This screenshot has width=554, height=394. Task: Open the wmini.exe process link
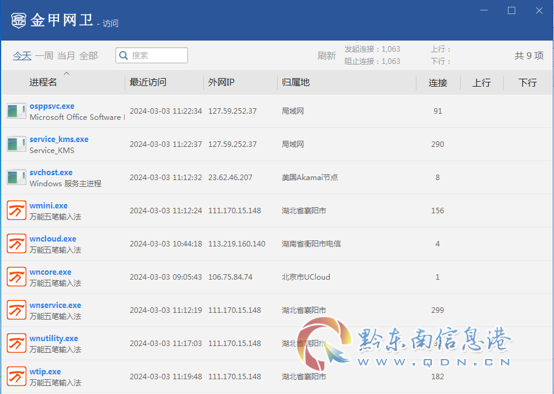[x=48, y=206]
